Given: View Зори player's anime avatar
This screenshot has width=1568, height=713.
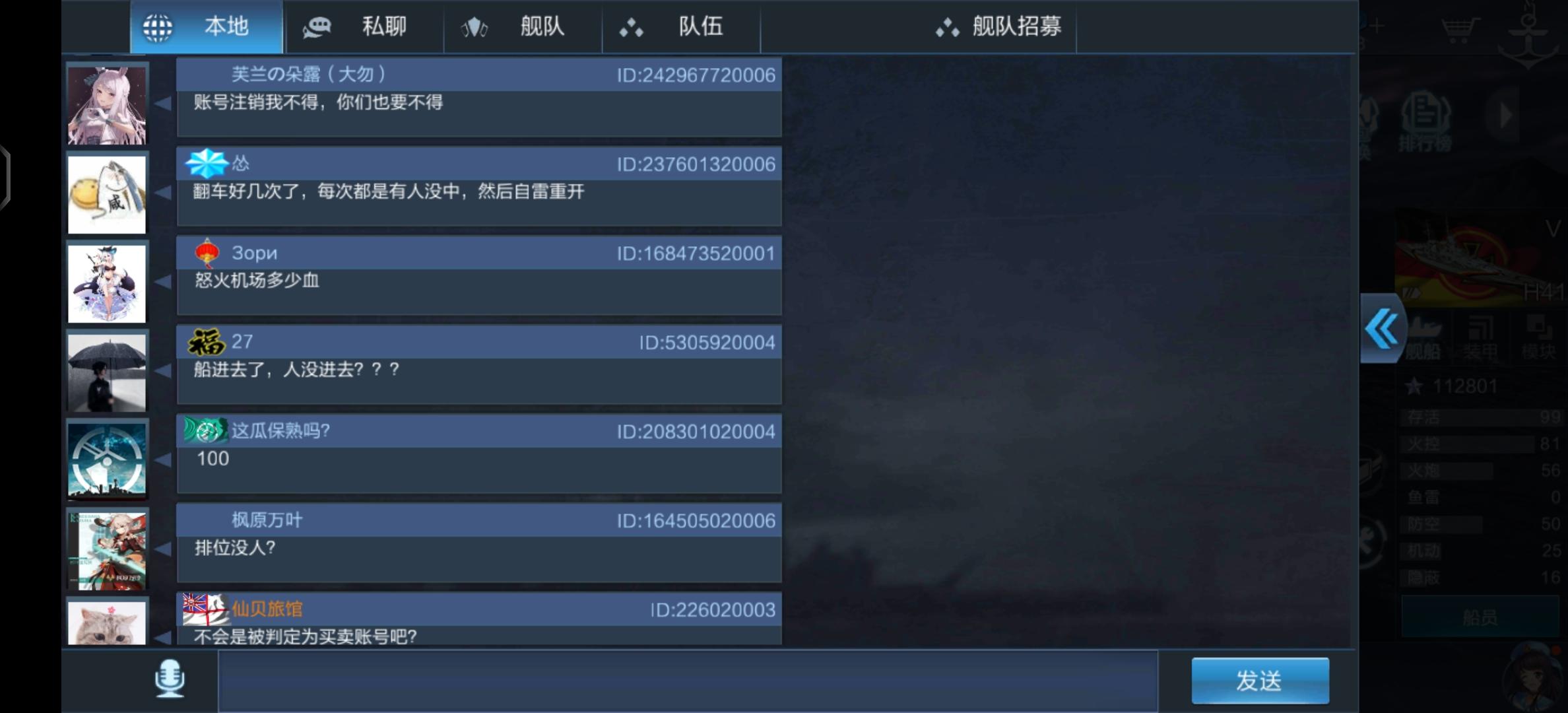Looking at the screenshot, I should tap(107, 283).
